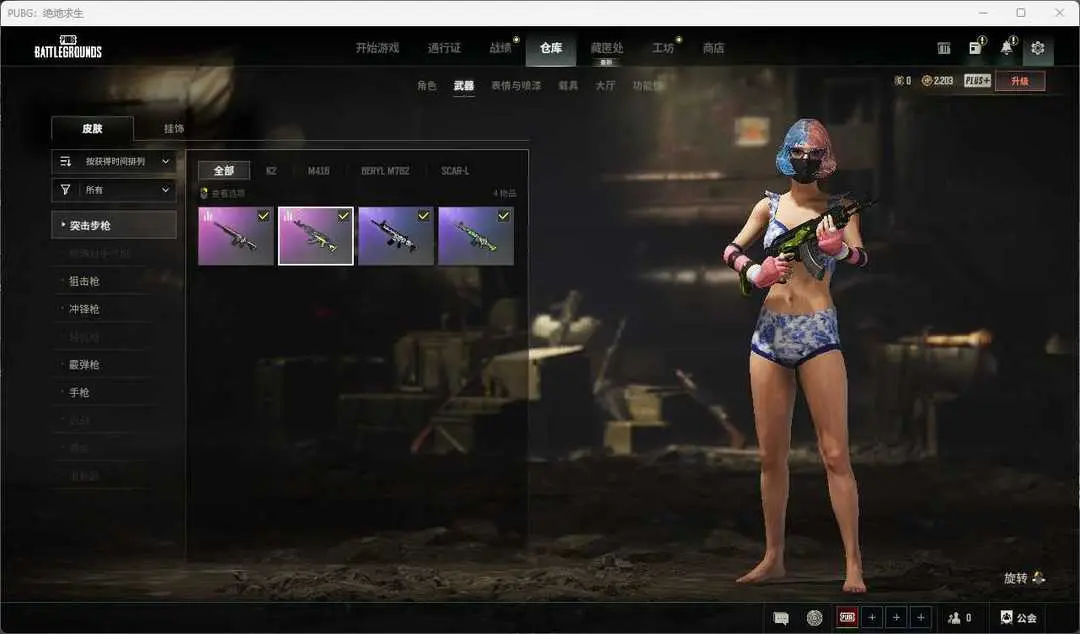Open the 战绩 career tab
The image size is (1080, 634).
click(501, 48)
